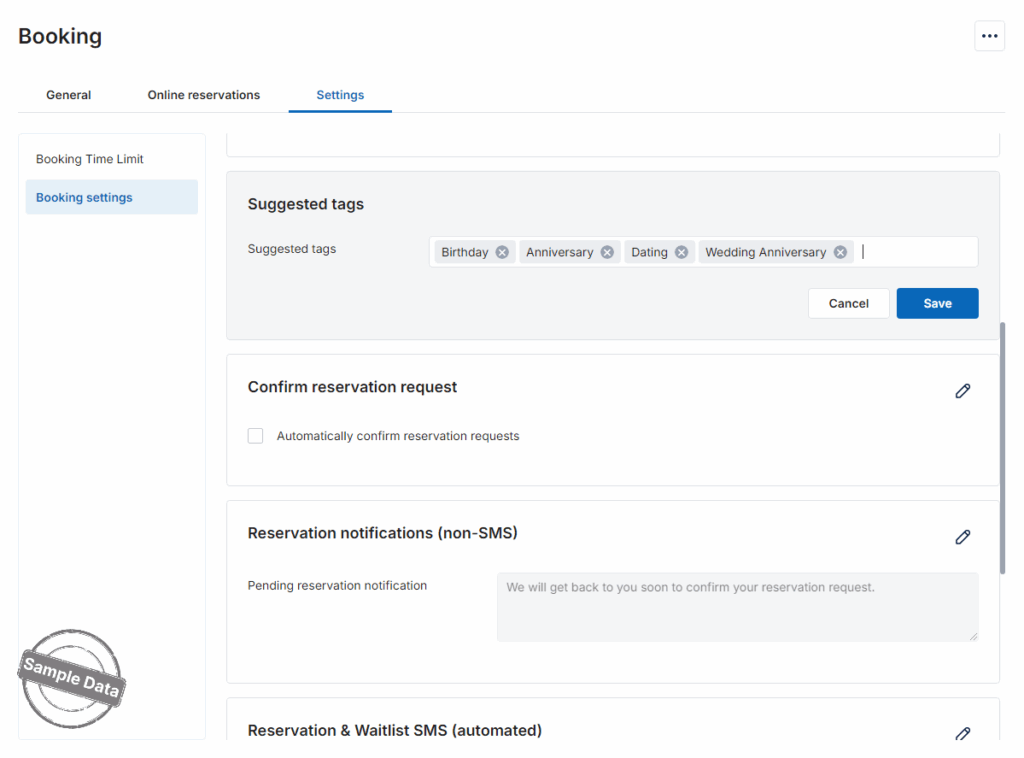Save the suggested tags

(937, 303)
